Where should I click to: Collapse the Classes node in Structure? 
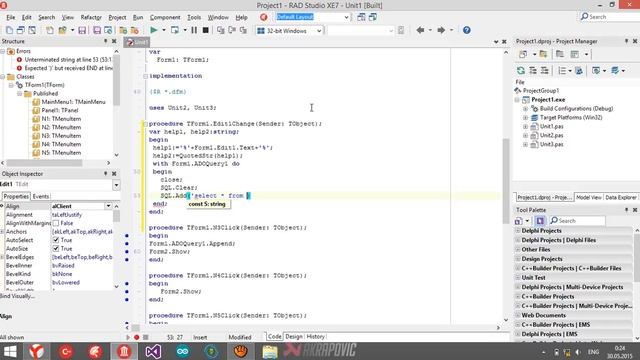[2, 77]
